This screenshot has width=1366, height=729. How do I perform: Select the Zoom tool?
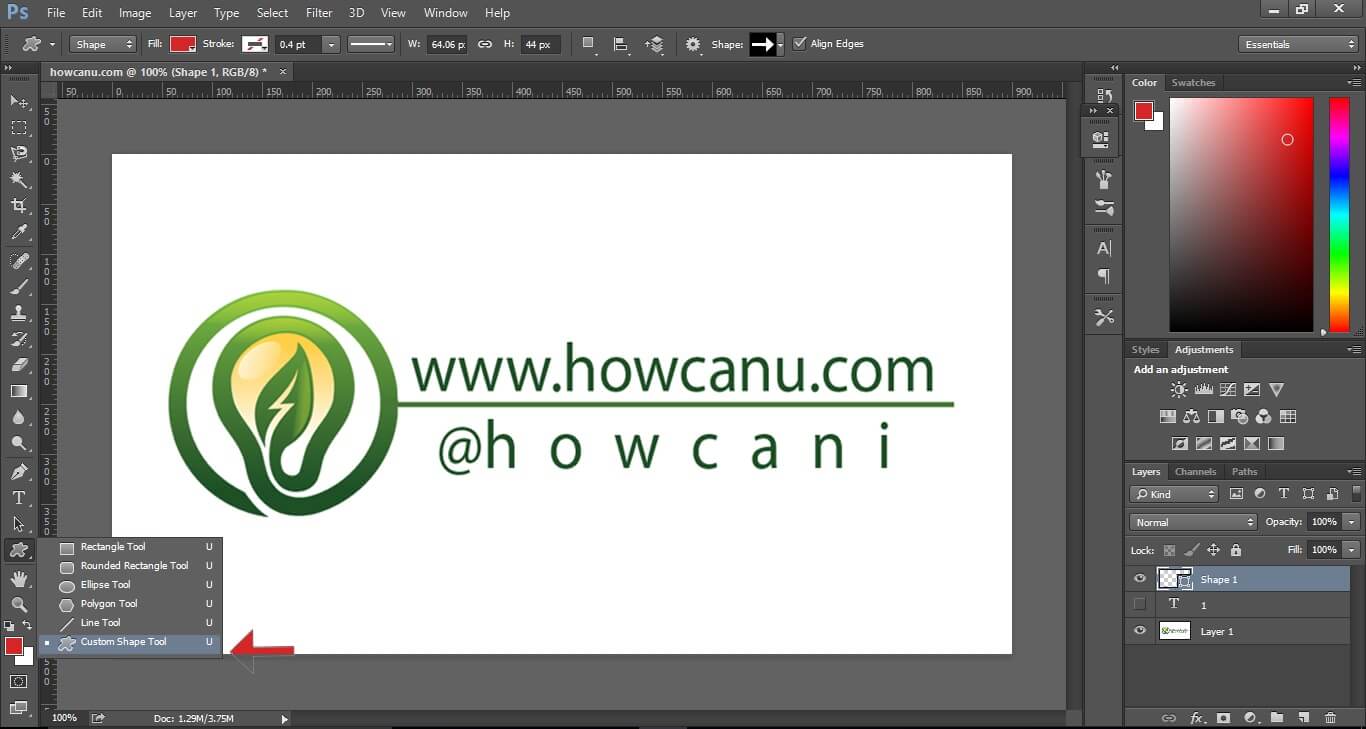pos(19,605)
